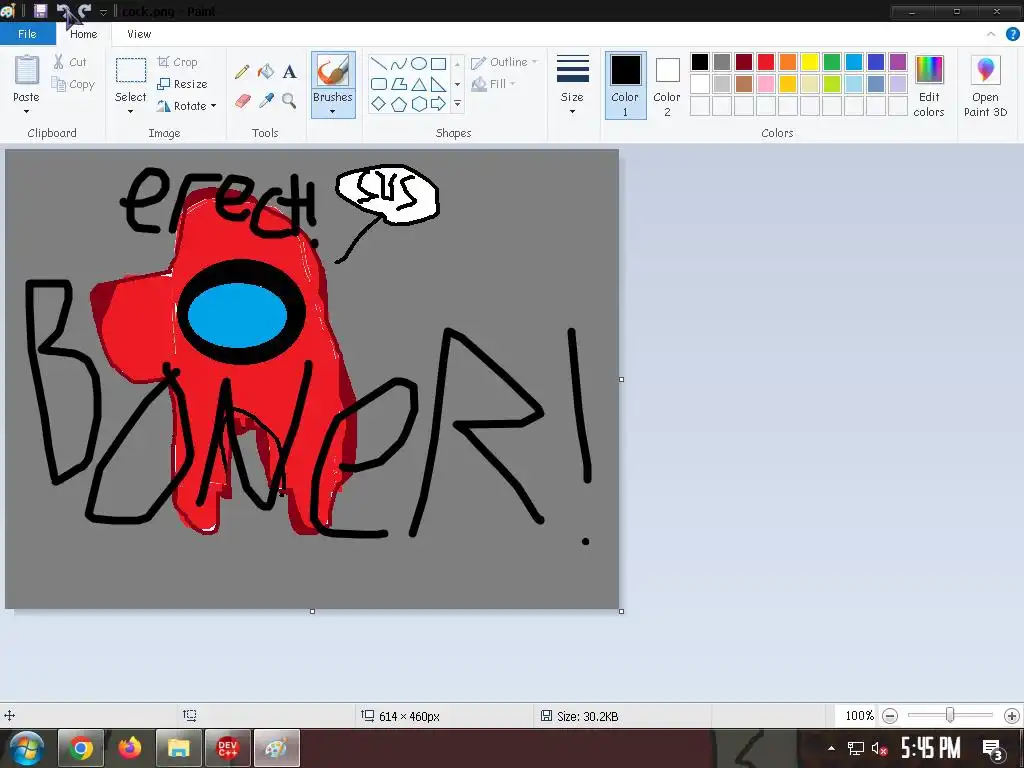Choose the yellow color swatch
The image size is (1024, 768).
pyautogui.click(x=810, y=62)
